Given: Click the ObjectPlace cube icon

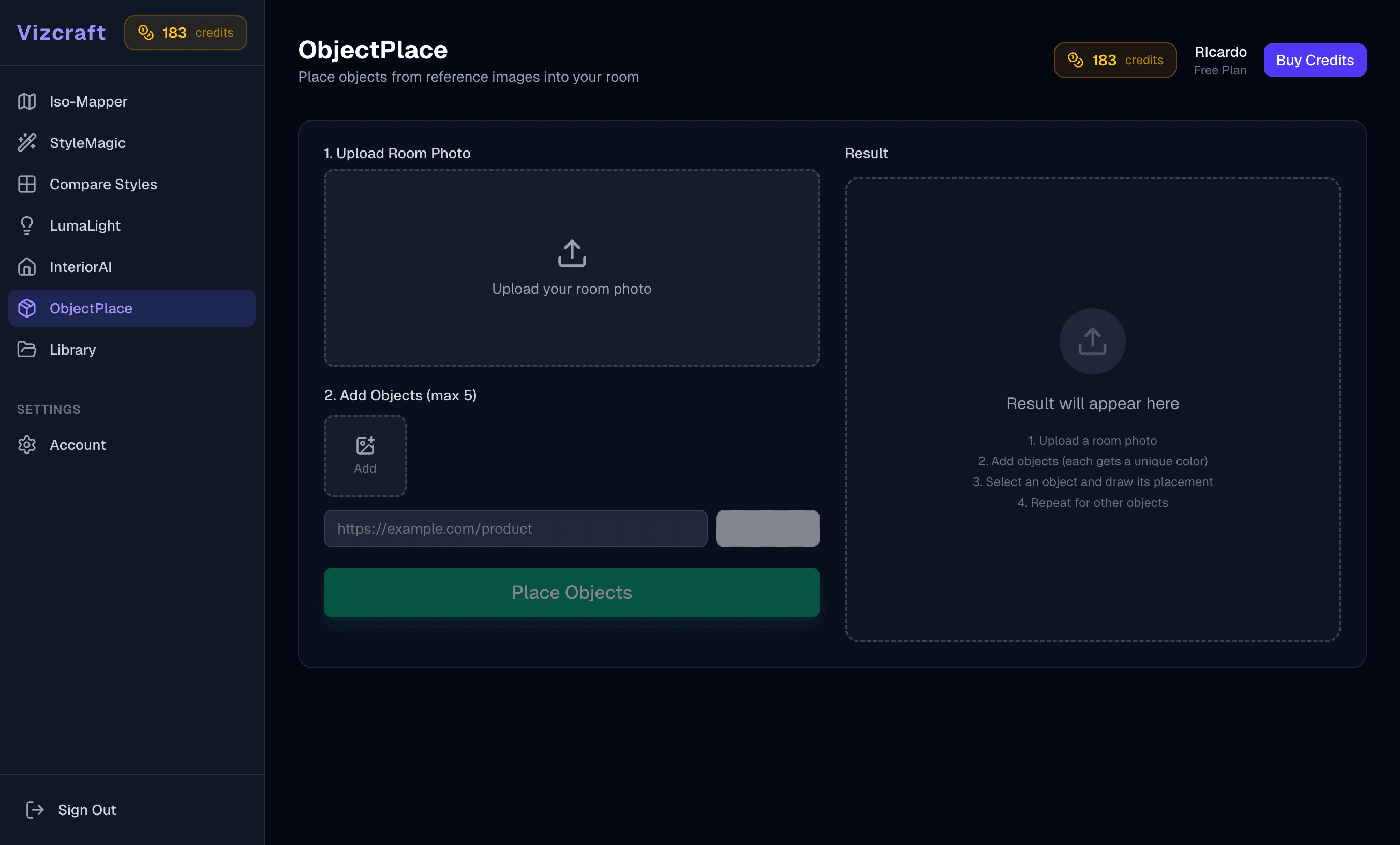Looking at the screenshot, I should click(27, 308).
